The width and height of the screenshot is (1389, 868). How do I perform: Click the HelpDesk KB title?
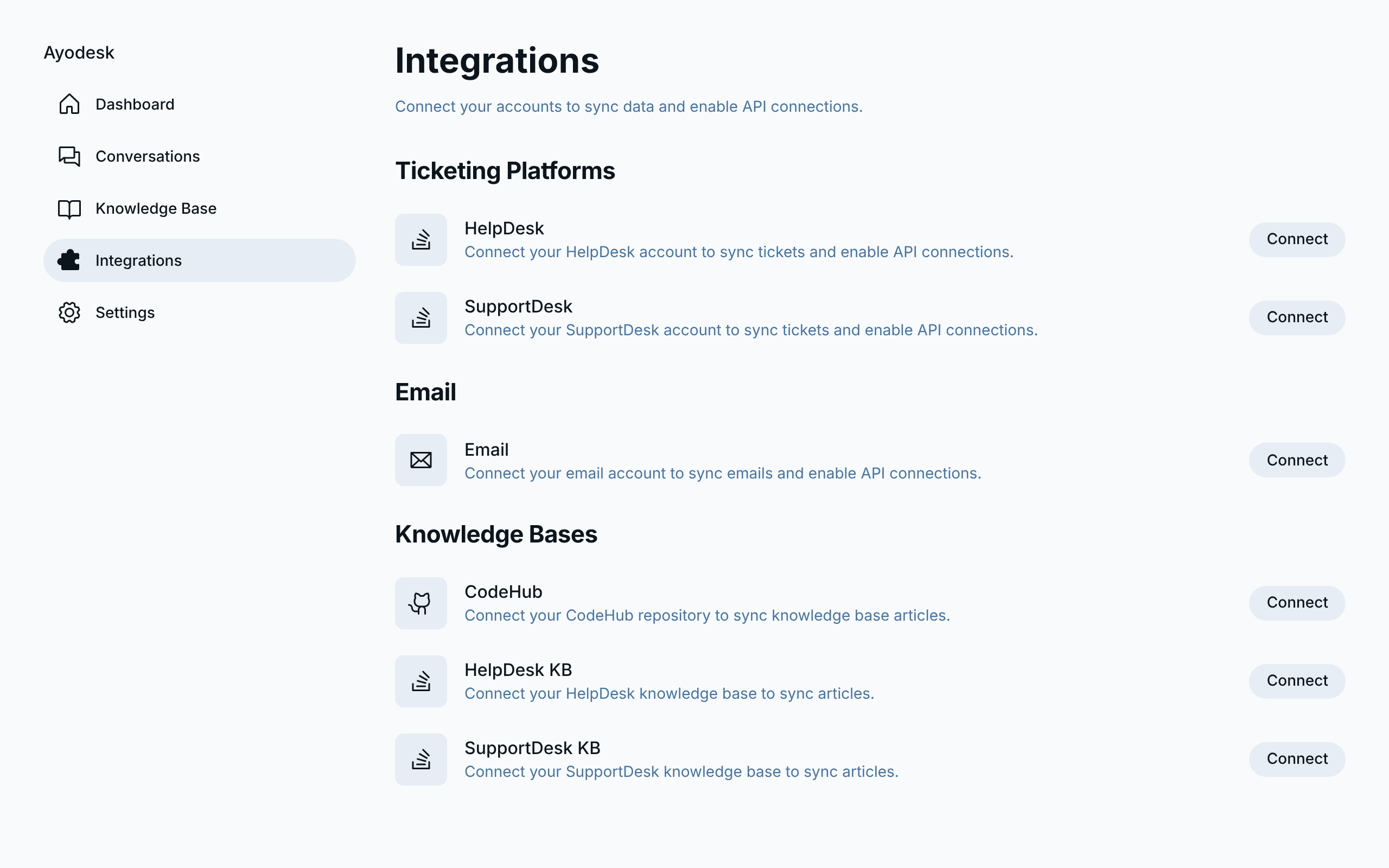pos(518,670)
